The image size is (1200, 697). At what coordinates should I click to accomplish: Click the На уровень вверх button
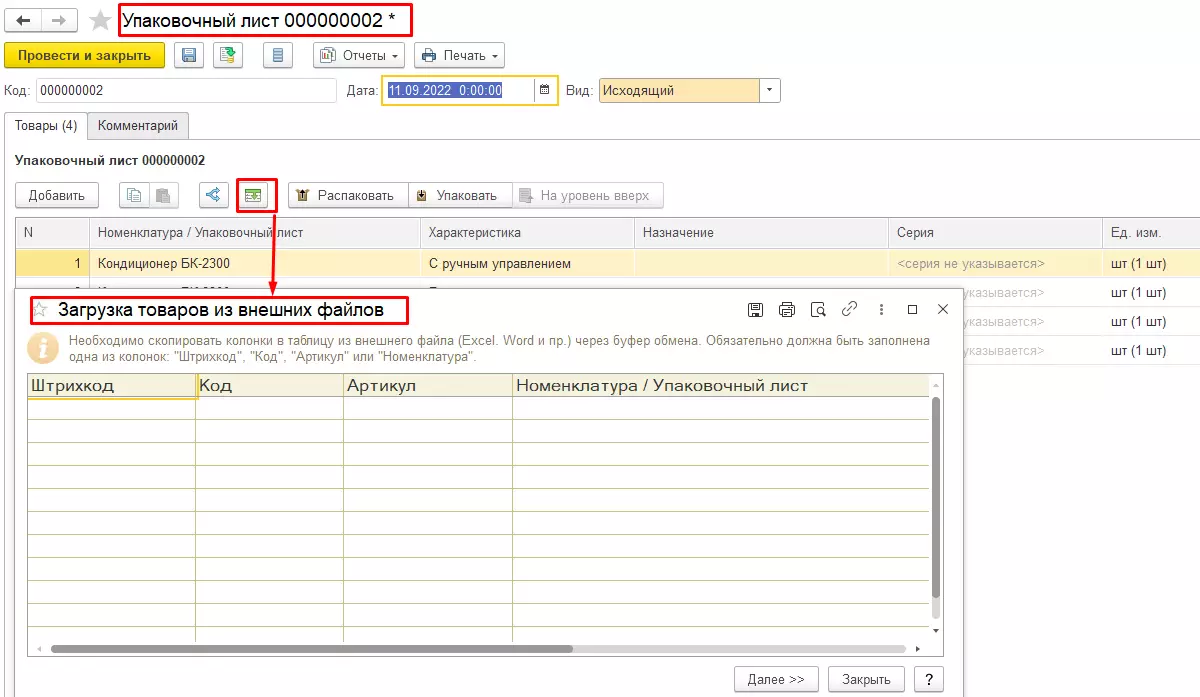point(588,195)
